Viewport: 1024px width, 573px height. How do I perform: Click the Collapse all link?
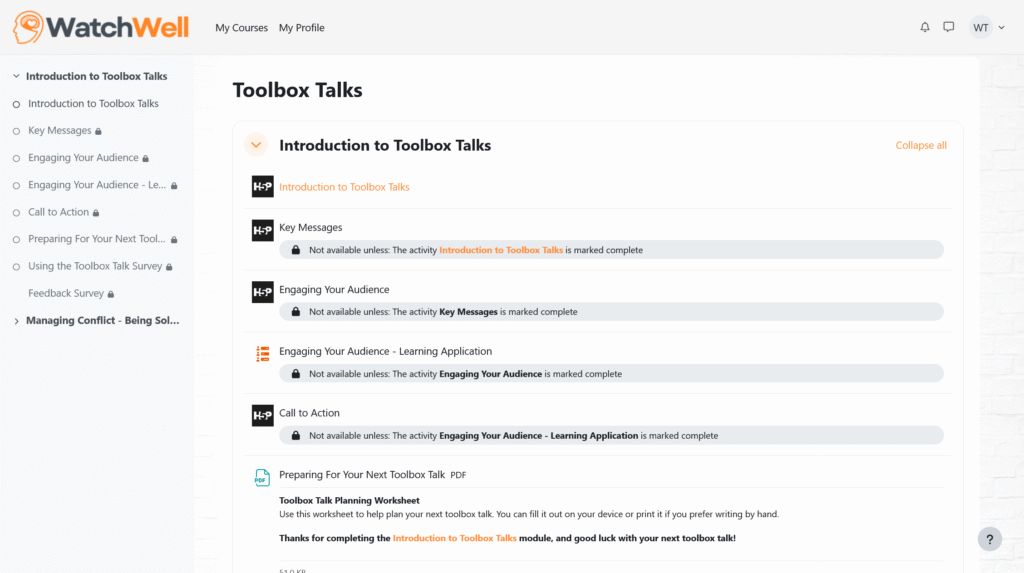pos(920,146)
